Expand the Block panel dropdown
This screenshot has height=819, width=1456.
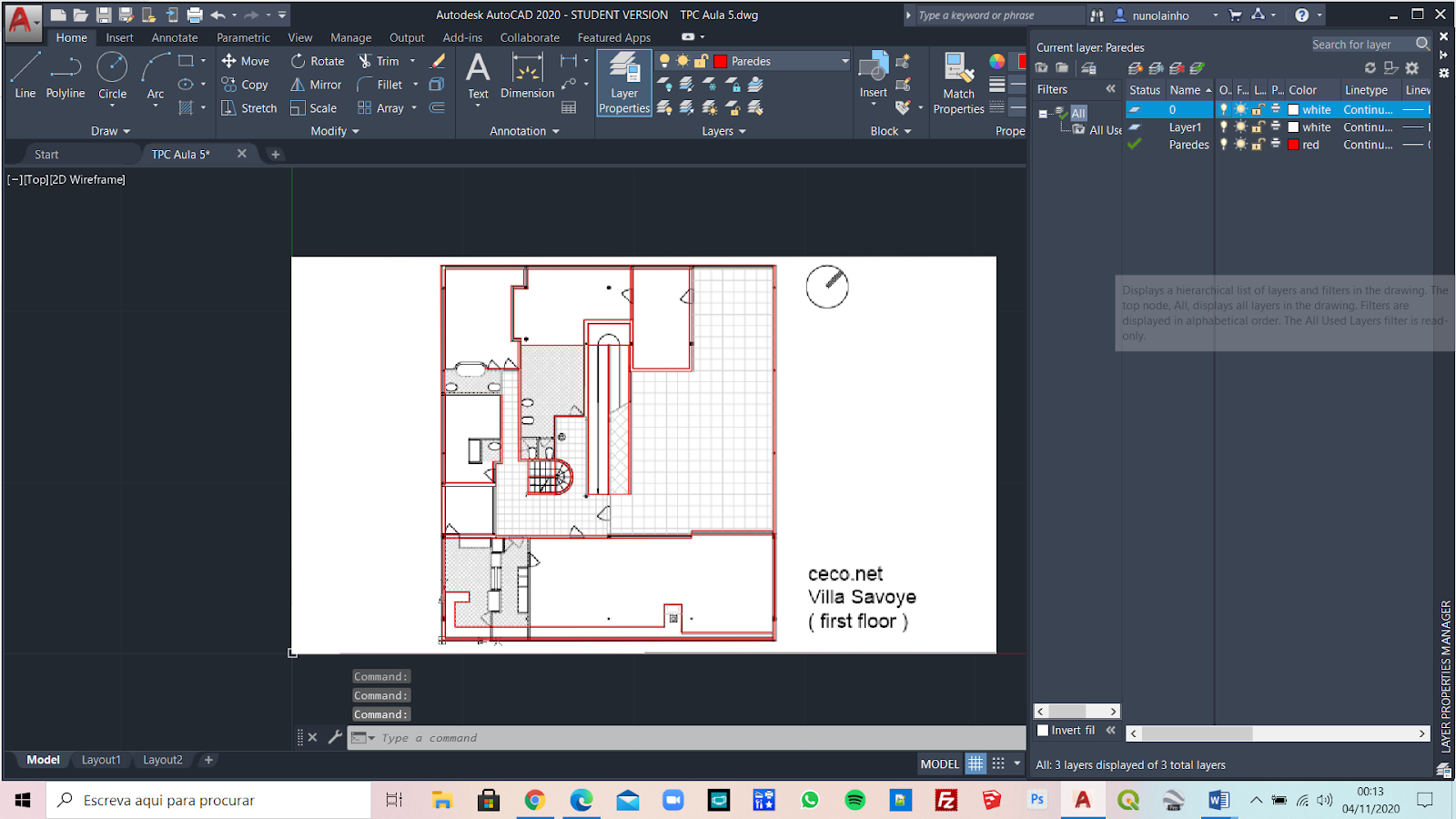(x=890, y=131)
